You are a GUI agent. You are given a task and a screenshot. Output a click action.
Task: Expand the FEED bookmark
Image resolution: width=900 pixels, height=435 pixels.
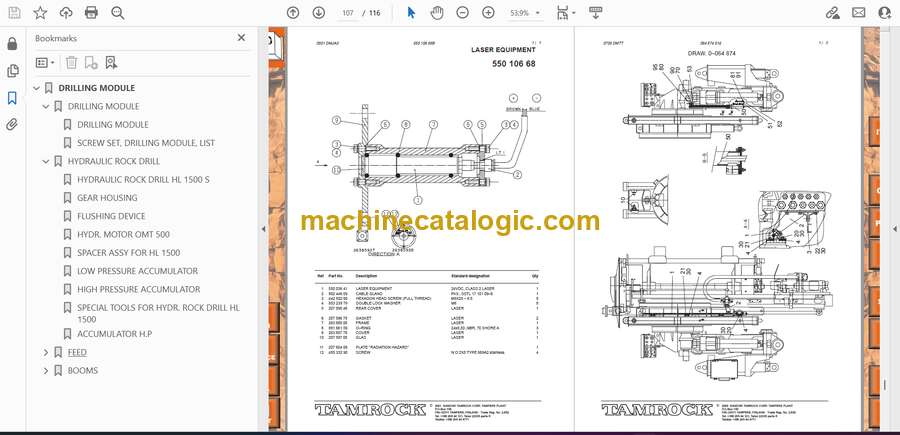[x=46, y=352]
